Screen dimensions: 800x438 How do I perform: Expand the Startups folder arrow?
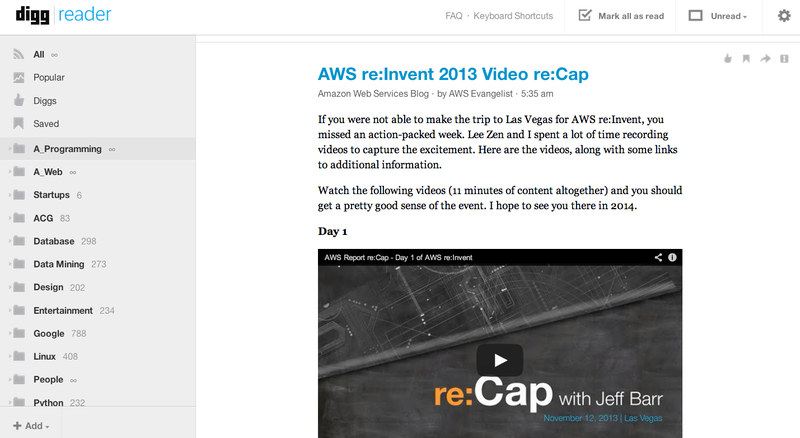click(10, 194)
